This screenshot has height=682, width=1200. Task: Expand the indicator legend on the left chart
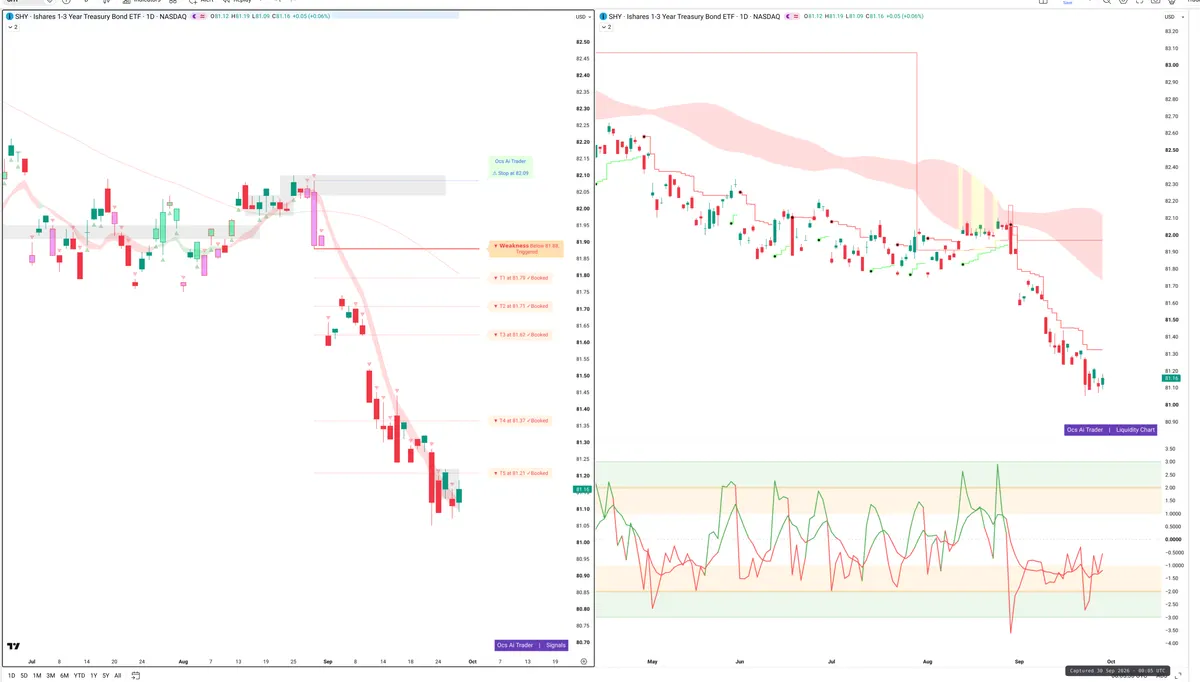tap(12, 27)
